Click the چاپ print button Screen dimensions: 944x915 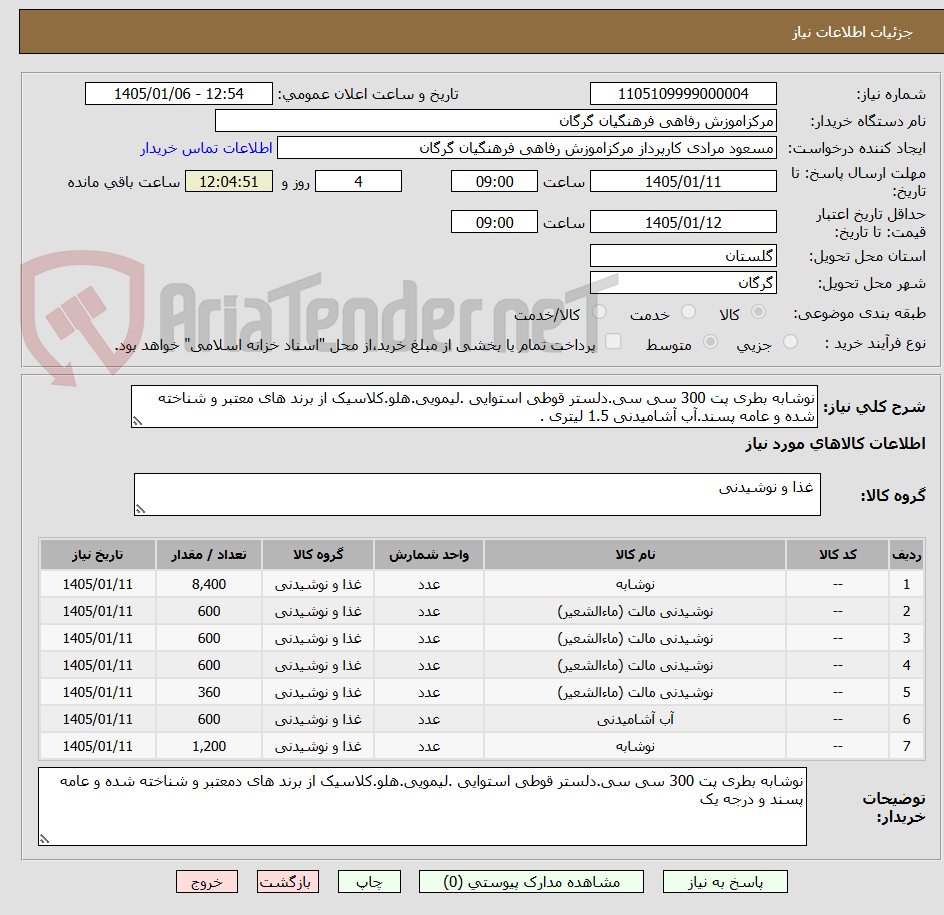[x=369, y=882]
